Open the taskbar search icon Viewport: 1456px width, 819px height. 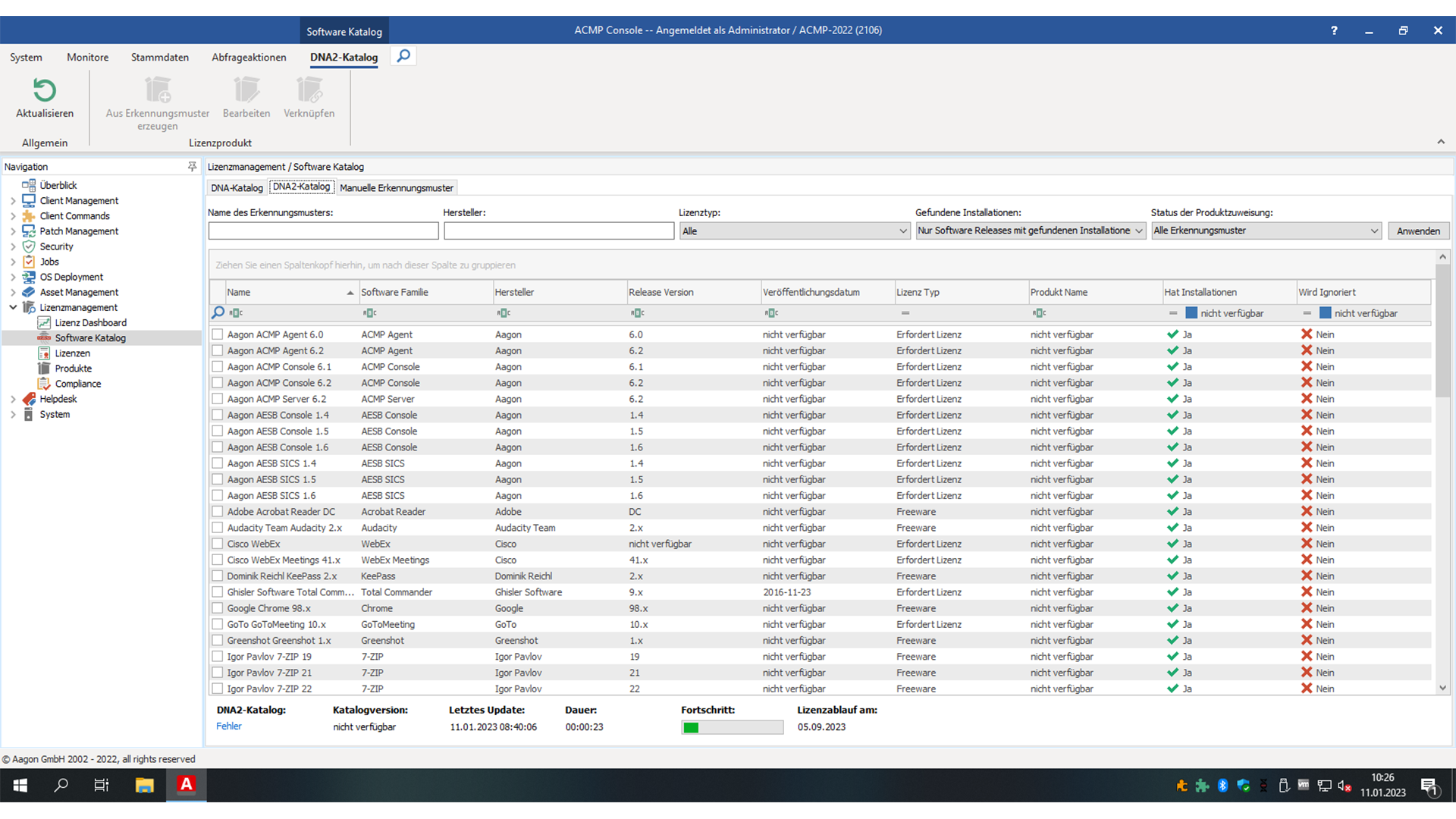61,786
